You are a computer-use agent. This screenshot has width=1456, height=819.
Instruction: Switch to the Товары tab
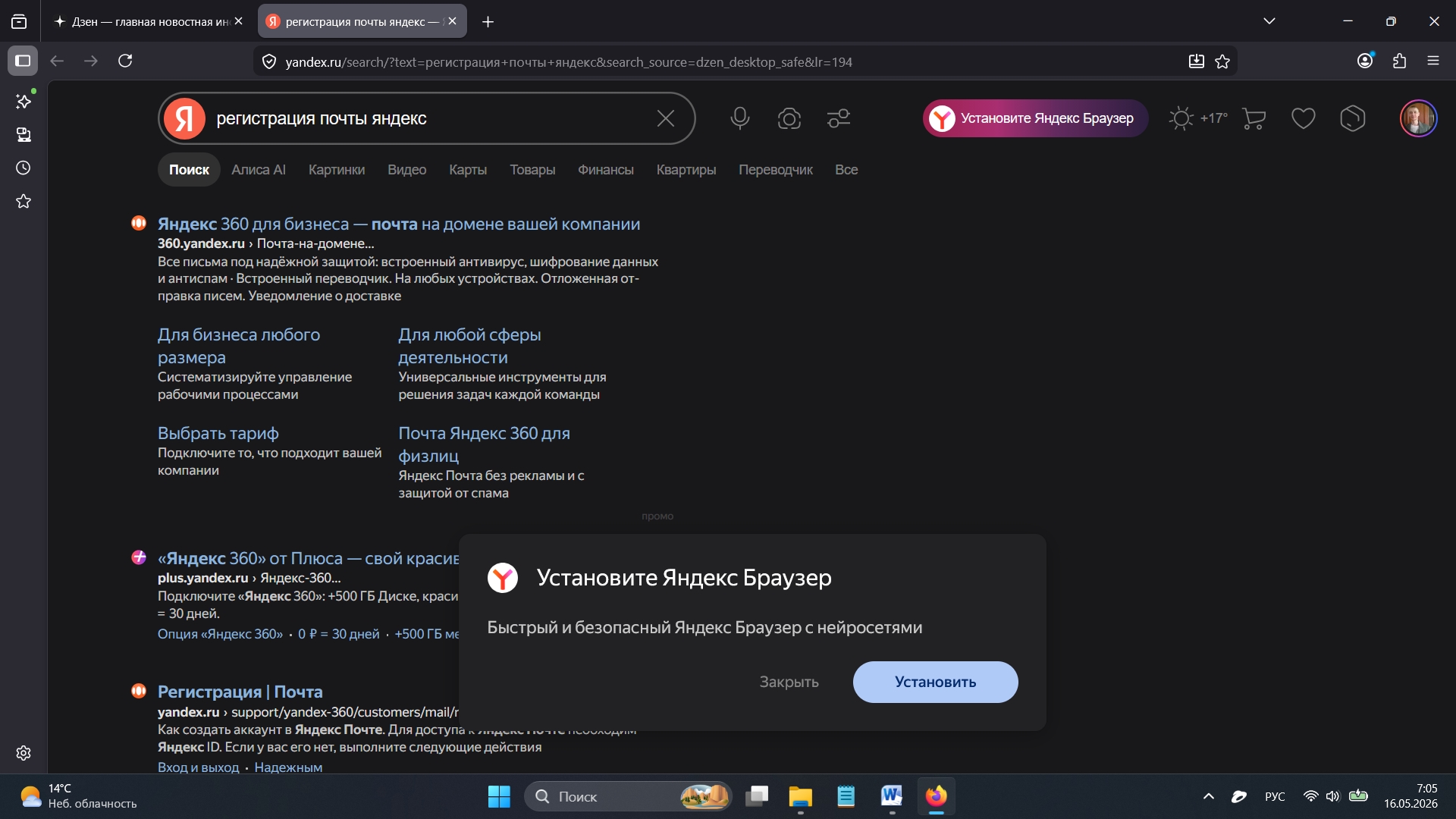532,170
